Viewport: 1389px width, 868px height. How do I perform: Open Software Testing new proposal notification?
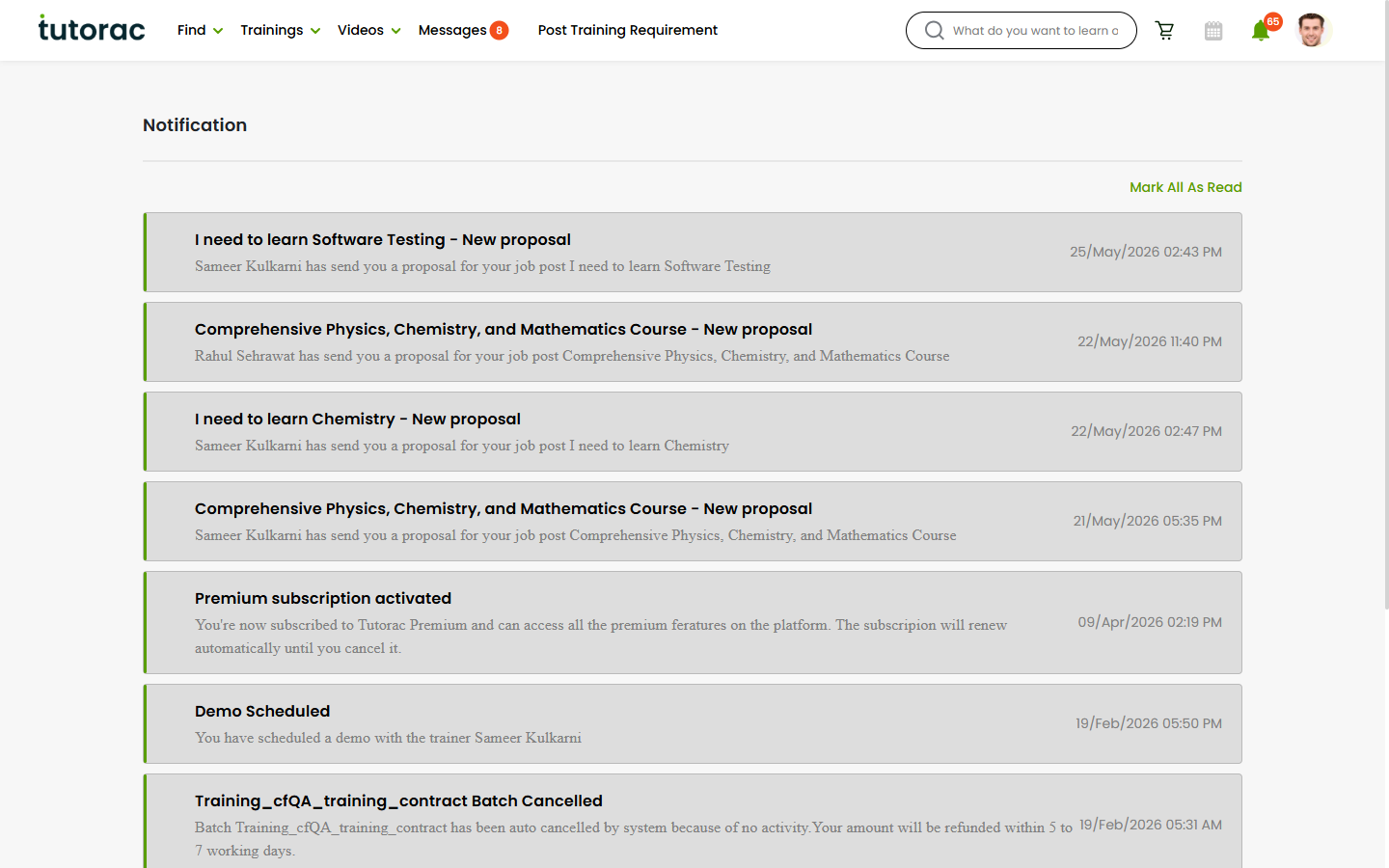coord(693,252)
